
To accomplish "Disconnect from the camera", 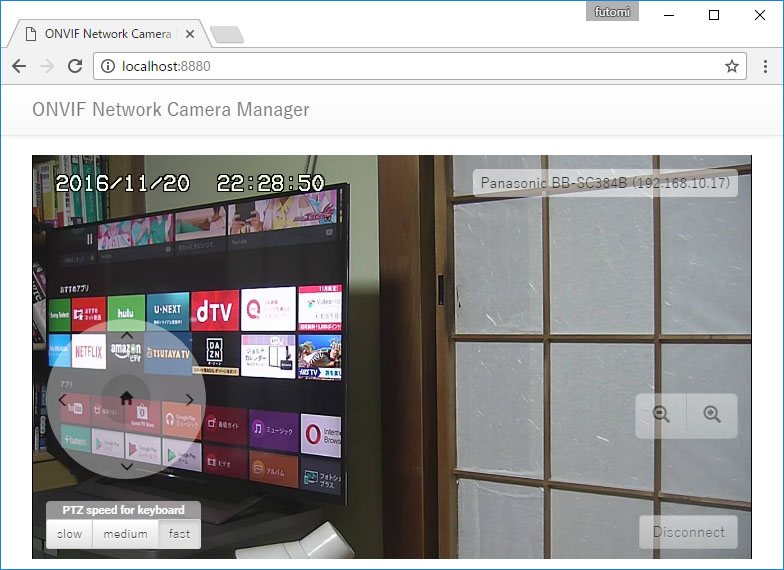I will click(688, 532).
